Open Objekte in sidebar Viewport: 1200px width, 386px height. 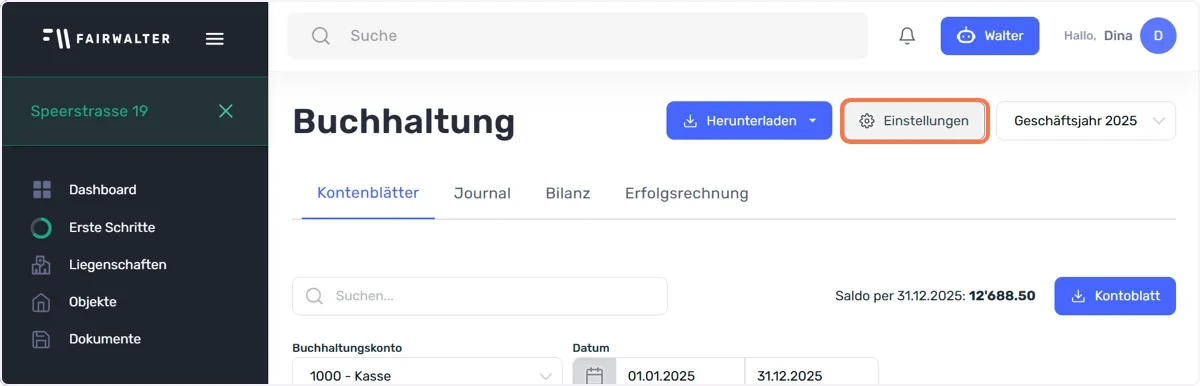pyautogui.click(x=92, y=302)
